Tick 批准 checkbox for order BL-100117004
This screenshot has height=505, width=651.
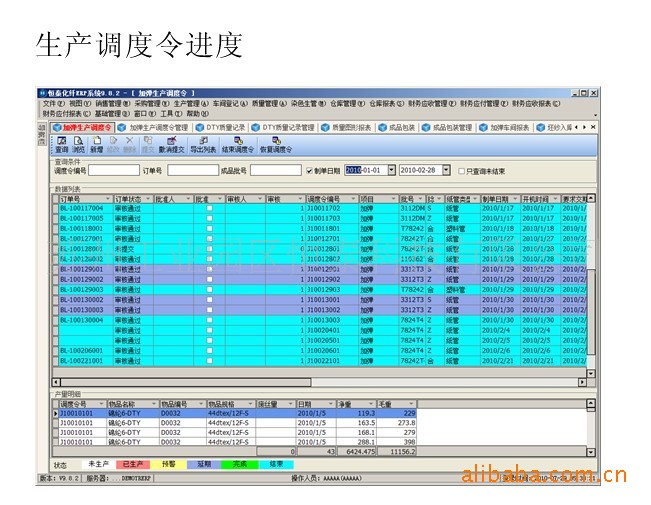[209, 208]
